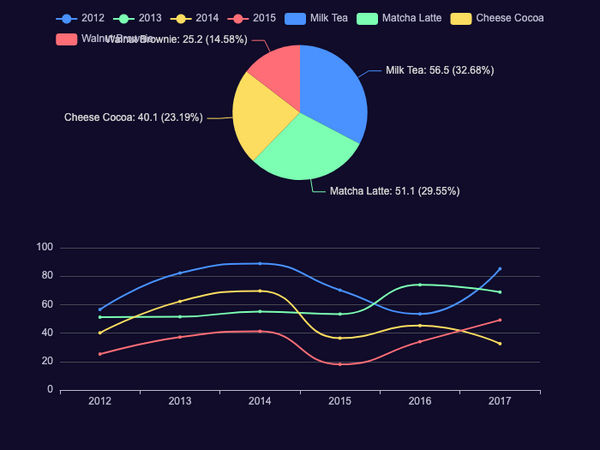Click the Milk Tea legend swatch

[295, 18]
